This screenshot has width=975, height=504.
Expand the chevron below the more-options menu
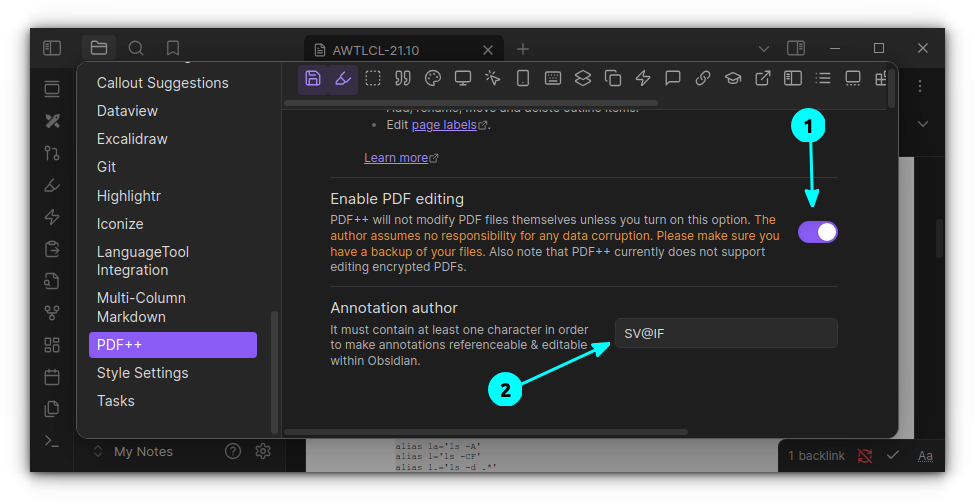[x=922, y=124]
